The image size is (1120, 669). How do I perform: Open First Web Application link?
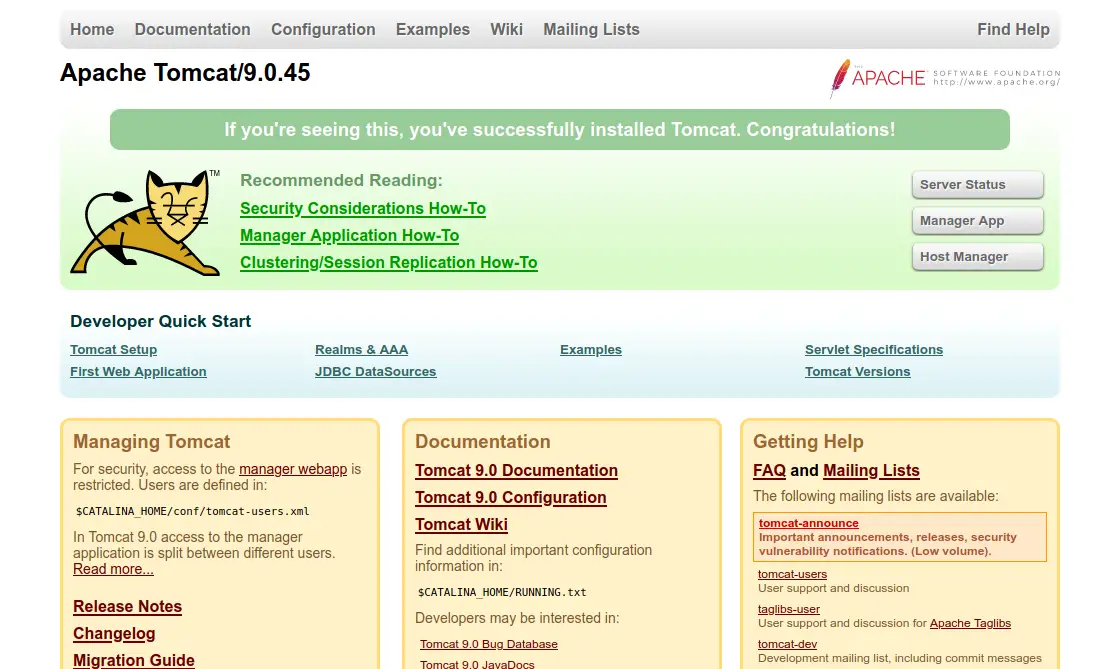138,372
